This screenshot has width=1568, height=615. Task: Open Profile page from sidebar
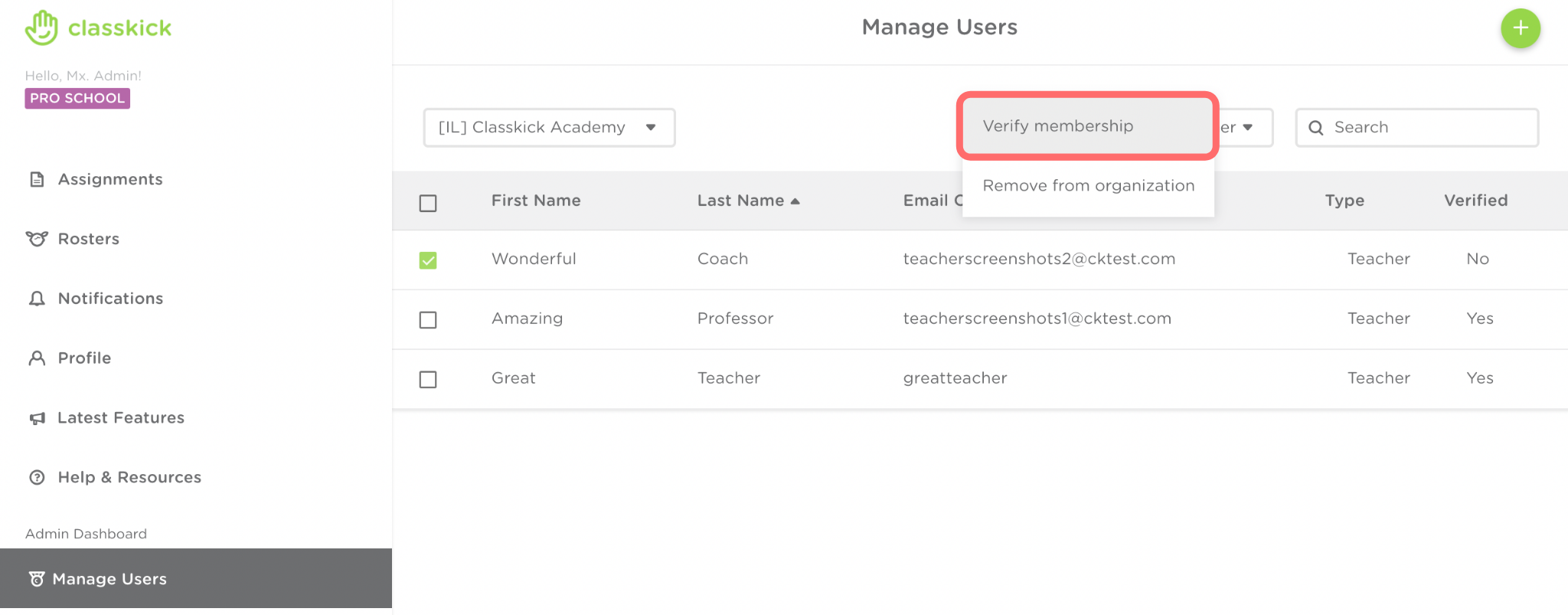tap(83, 358)
